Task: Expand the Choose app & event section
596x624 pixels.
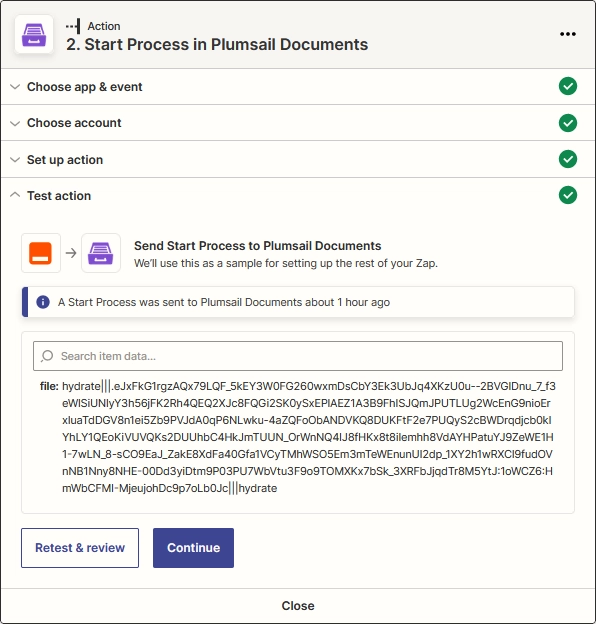Action: pos(298,87)
